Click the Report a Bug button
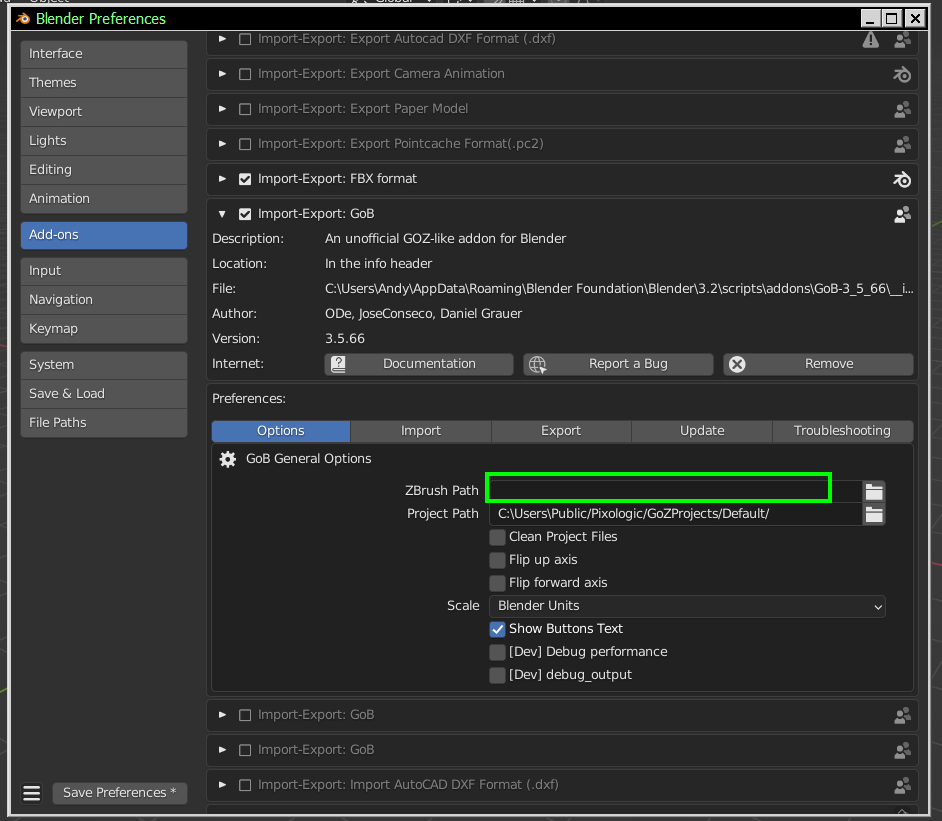 click(x=618, y=364)
